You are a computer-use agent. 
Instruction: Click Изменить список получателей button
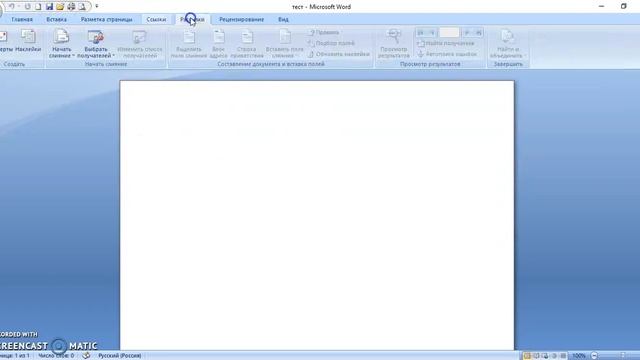click(140, 44)
